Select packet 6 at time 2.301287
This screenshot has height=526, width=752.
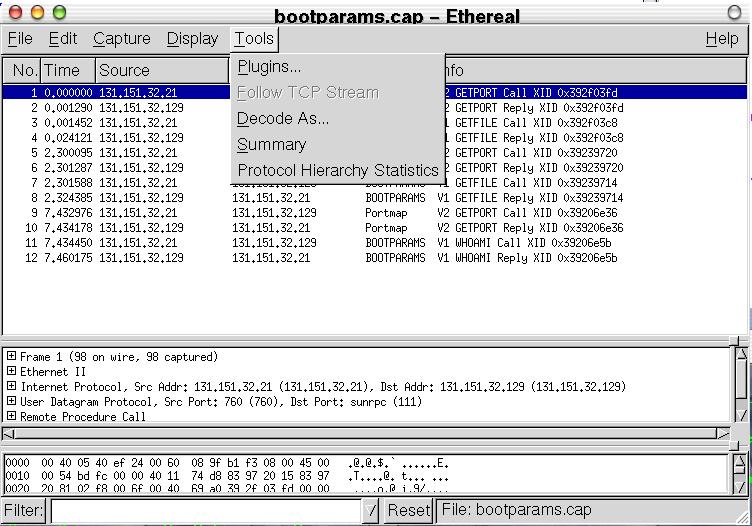[374, 168]
